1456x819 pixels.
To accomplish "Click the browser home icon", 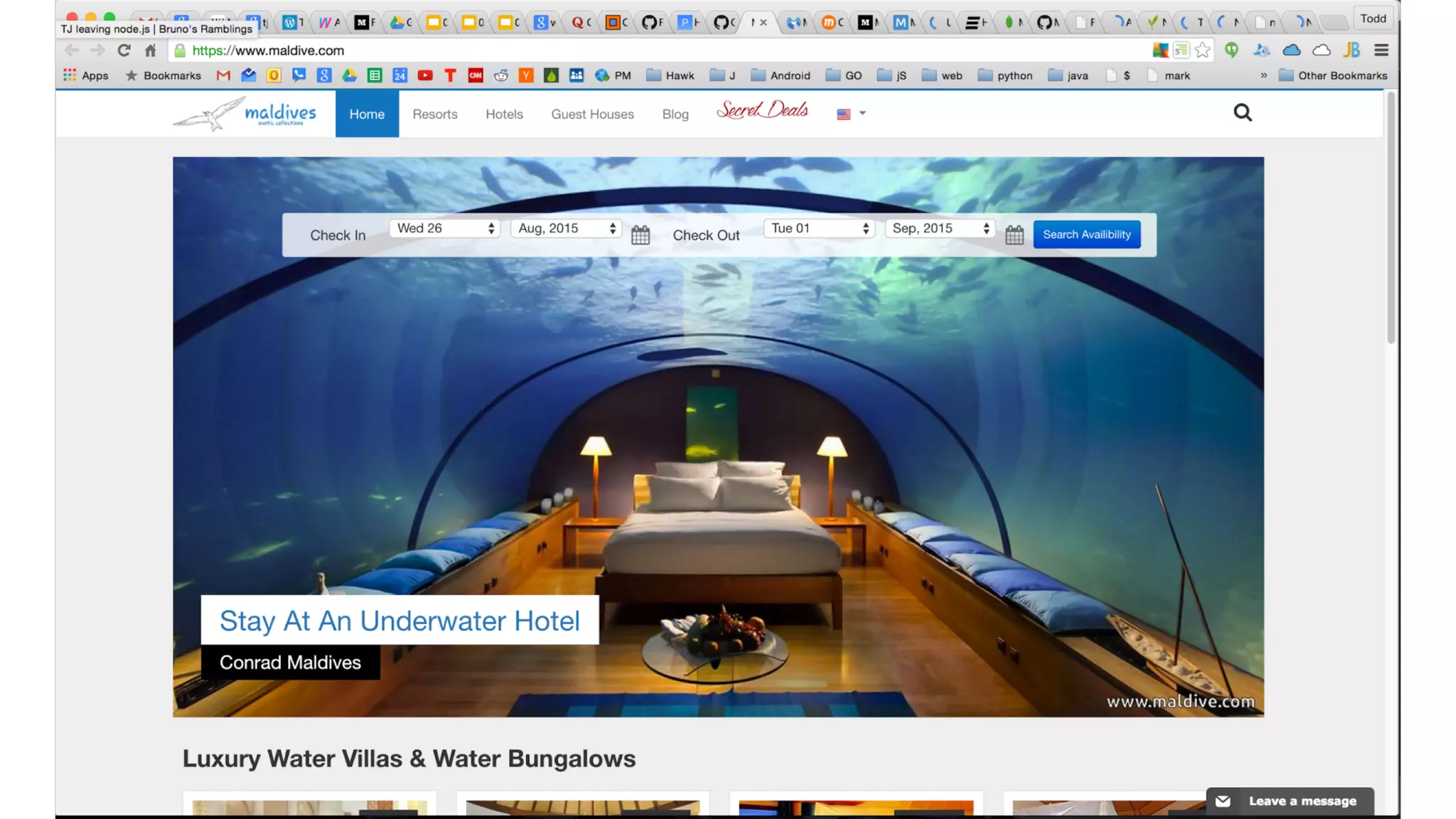I will (x=150, y=50).
